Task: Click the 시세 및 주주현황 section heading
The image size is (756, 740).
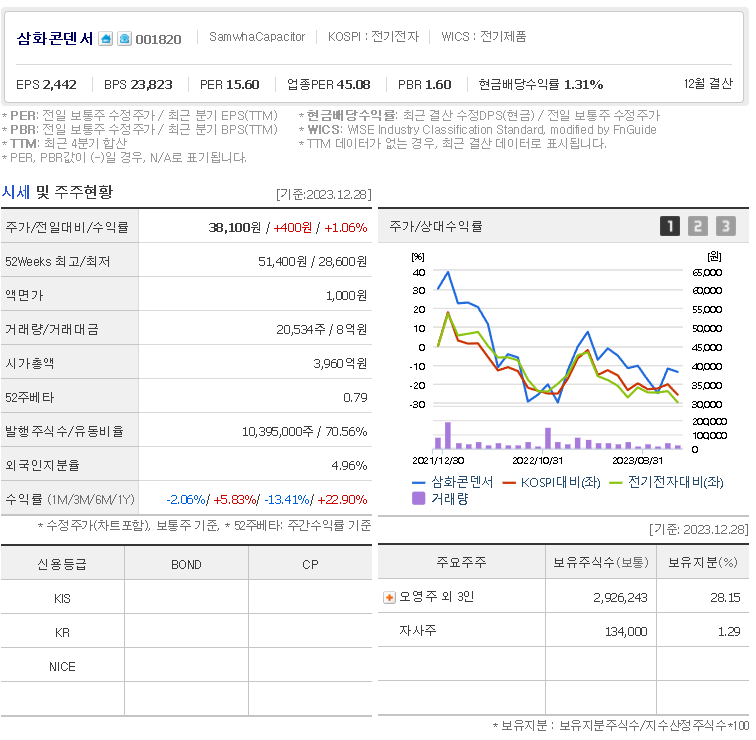Action: 57,192
